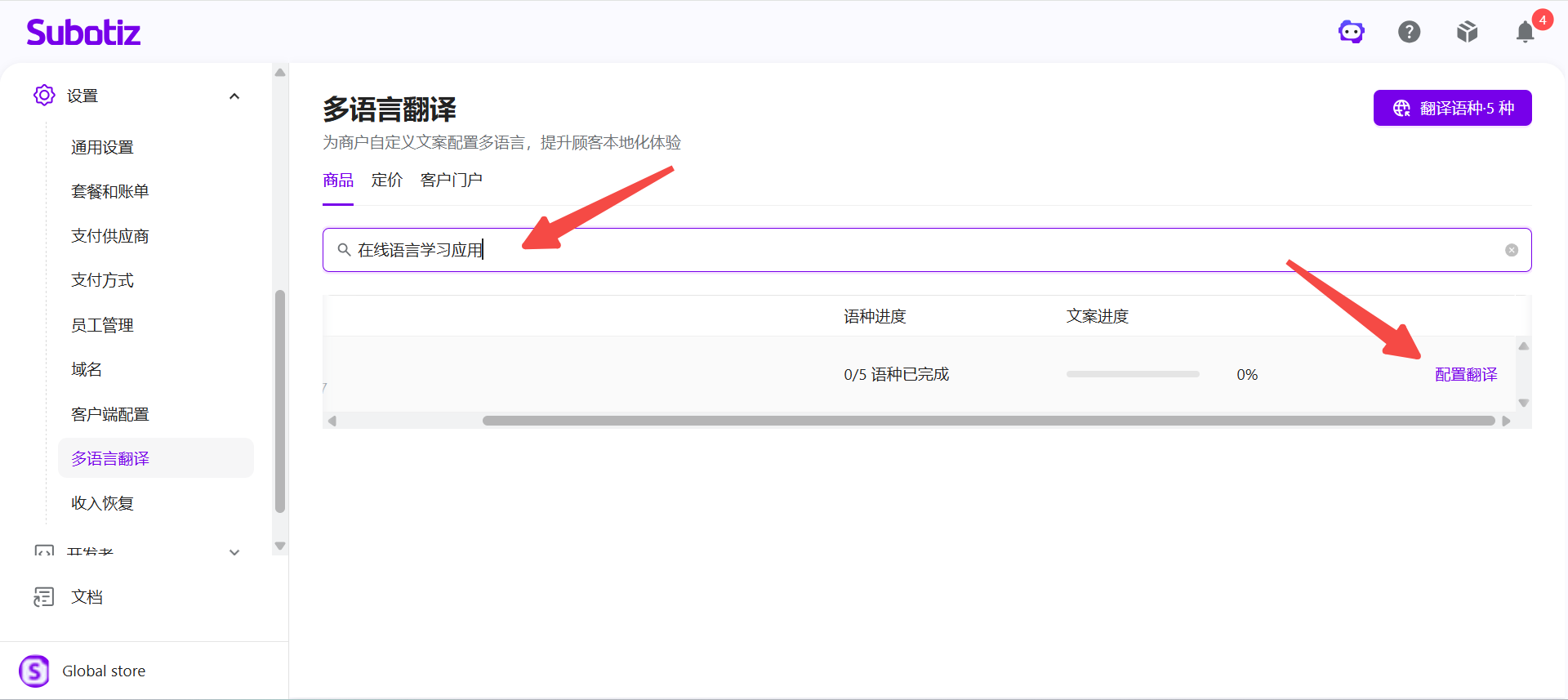Click the 翻译语种·5 种 button
1568x700 pixels.
(1453, 108)
